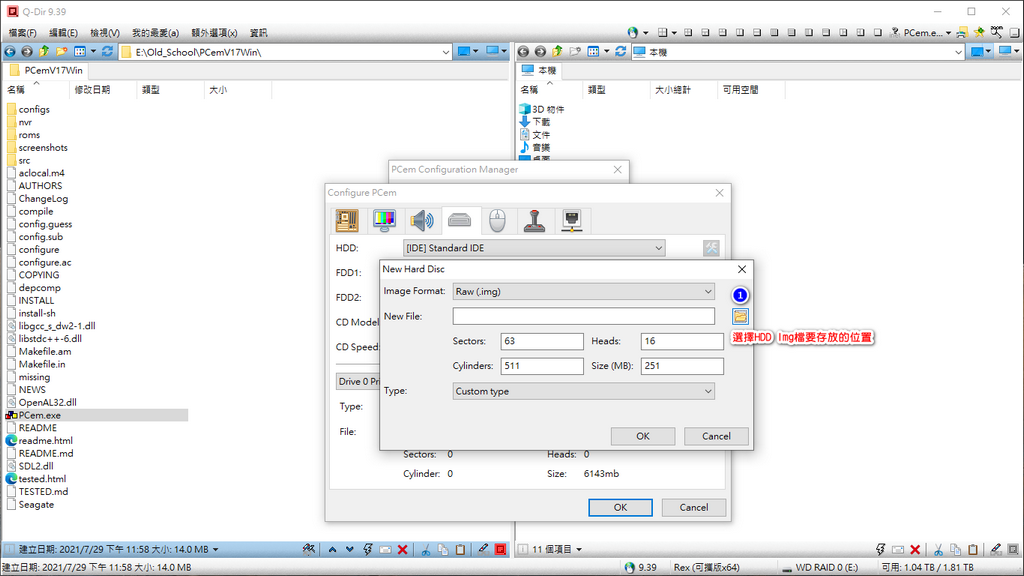Click the copy icon in left status bar
The height and width of the screenshot is (576, 1024).
tap(443, 550)
